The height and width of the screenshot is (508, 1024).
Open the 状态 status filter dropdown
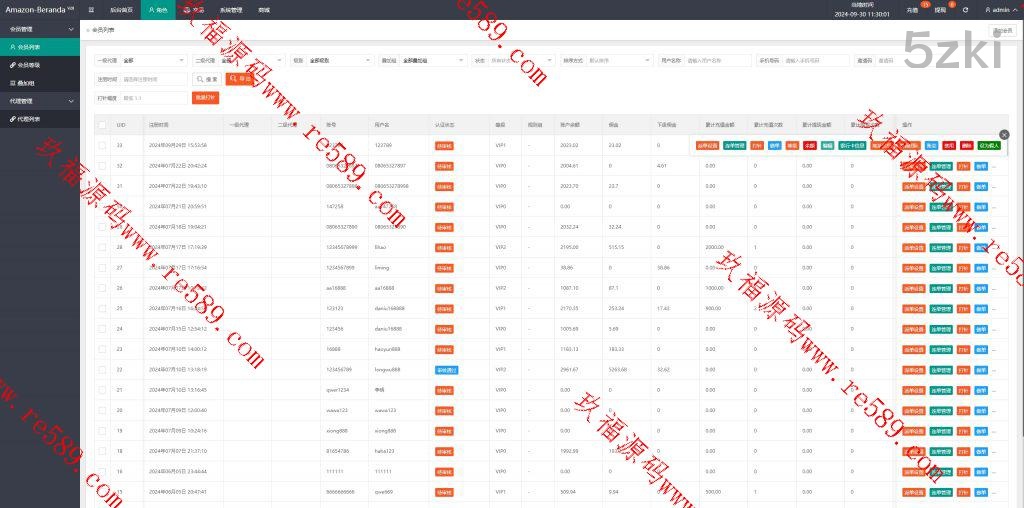pos(522,60)
